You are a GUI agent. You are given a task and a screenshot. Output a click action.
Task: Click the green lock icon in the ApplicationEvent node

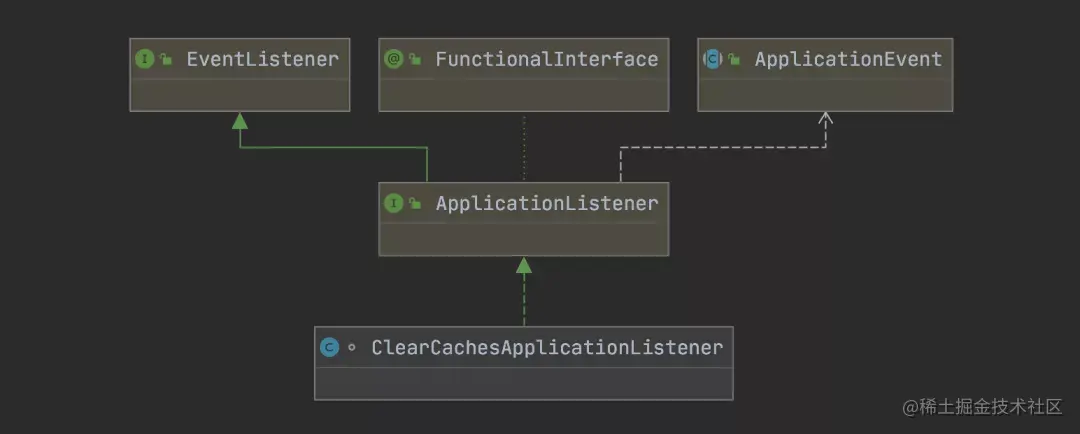pos(734,60)
